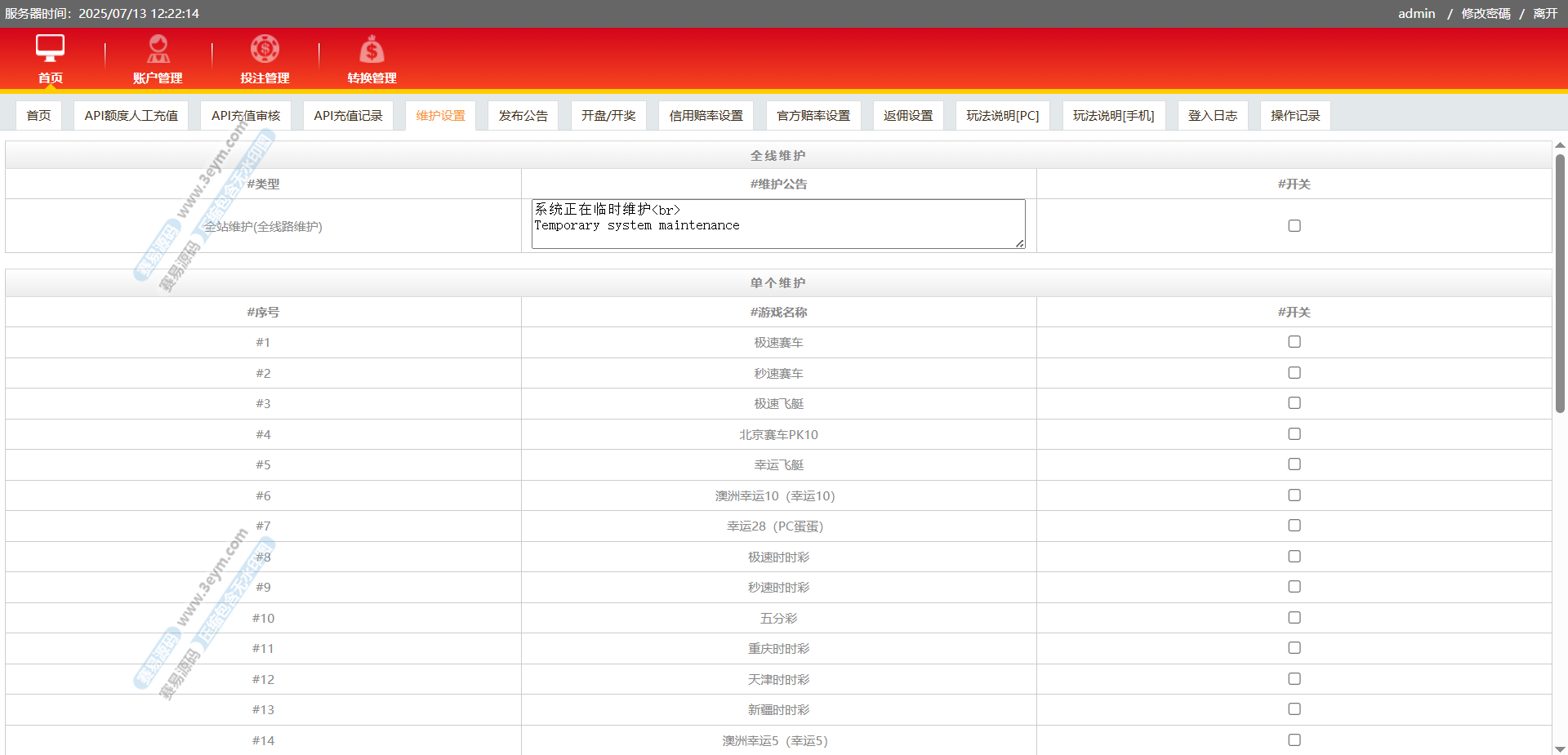Toggle maintenance checkbox for 极速赛车
Image resolution: width=1568 pixels, height=755 pixels.
tap(1294, 342)
